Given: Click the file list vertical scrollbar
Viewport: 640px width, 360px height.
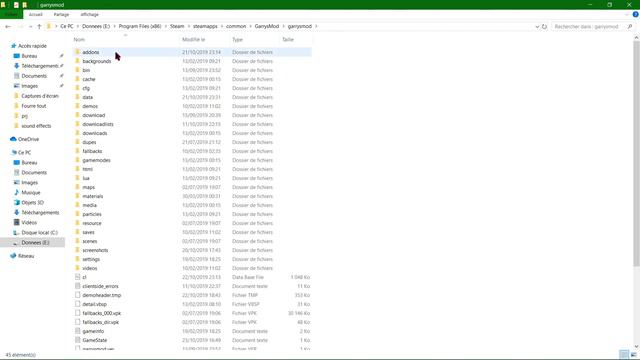Looking at the screenshot, I should 636,153.
